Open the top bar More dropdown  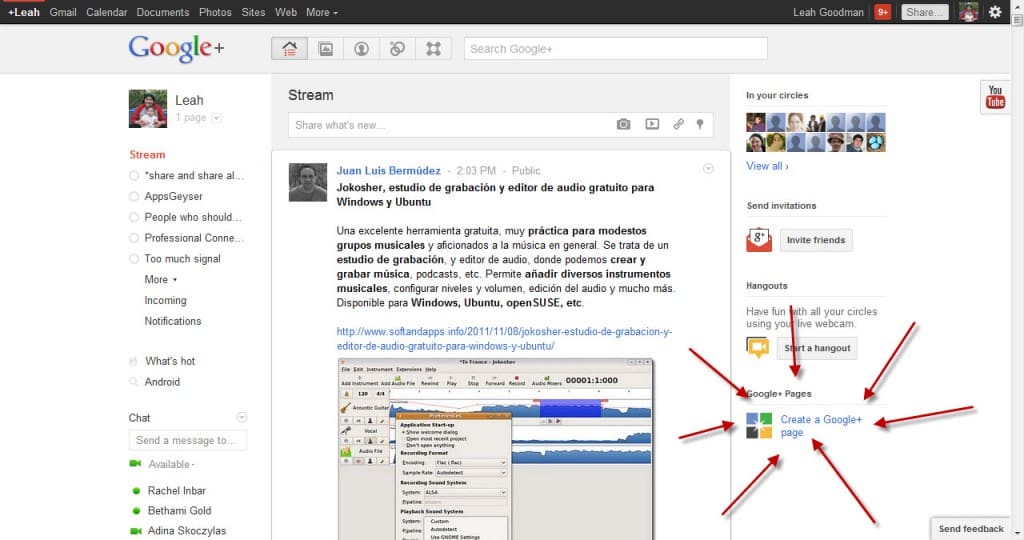coord(322,12)
